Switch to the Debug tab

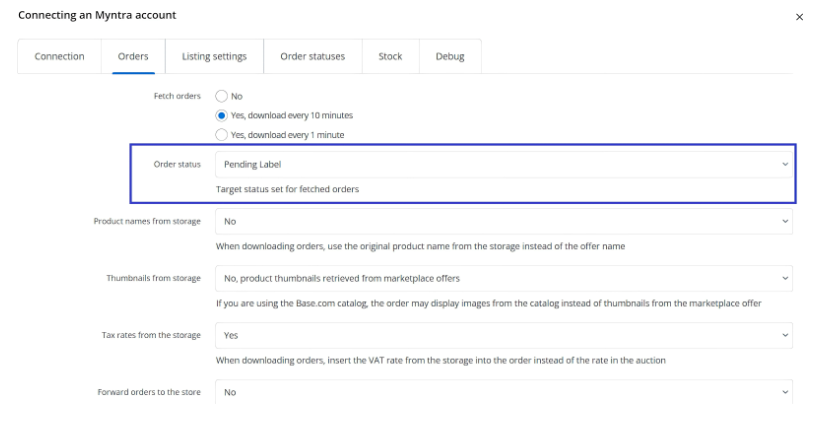point(450,57)
